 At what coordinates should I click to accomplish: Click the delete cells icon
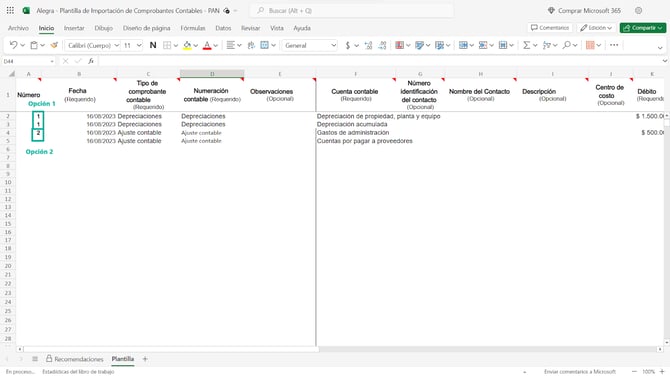(483, 45)
